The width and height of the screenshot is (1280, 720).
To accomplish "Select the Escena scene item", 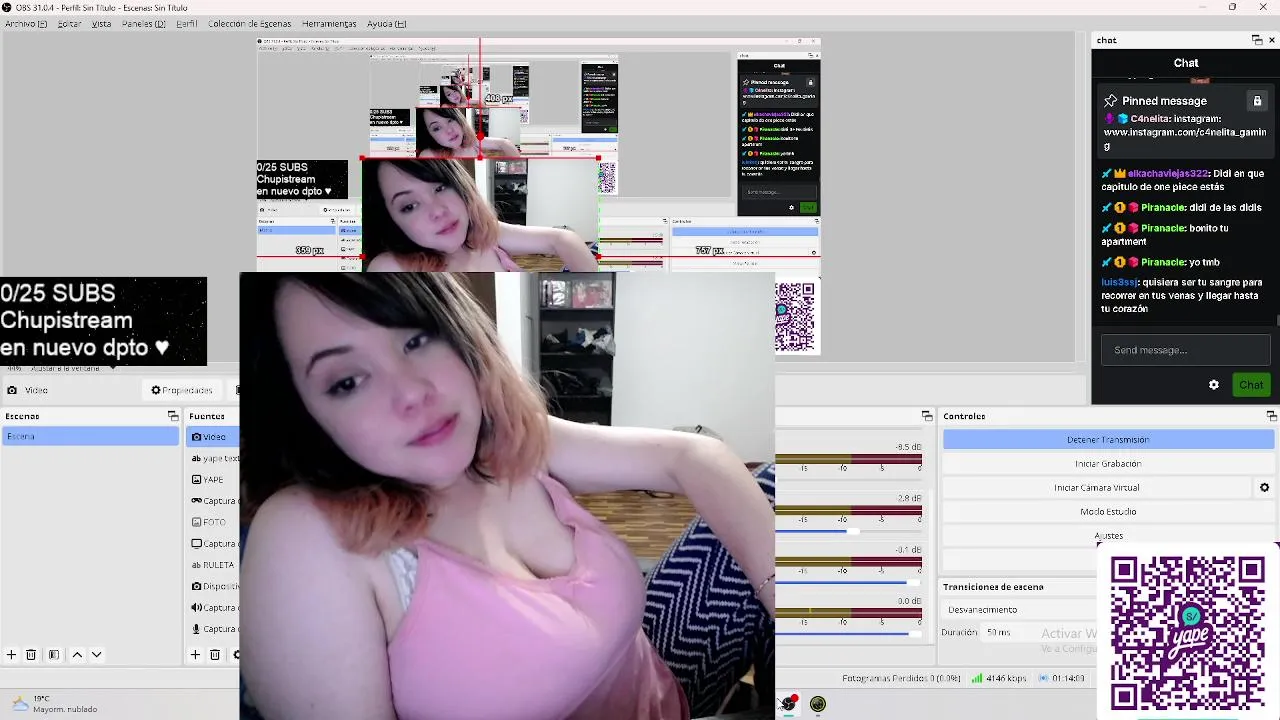I will [90, 437].
